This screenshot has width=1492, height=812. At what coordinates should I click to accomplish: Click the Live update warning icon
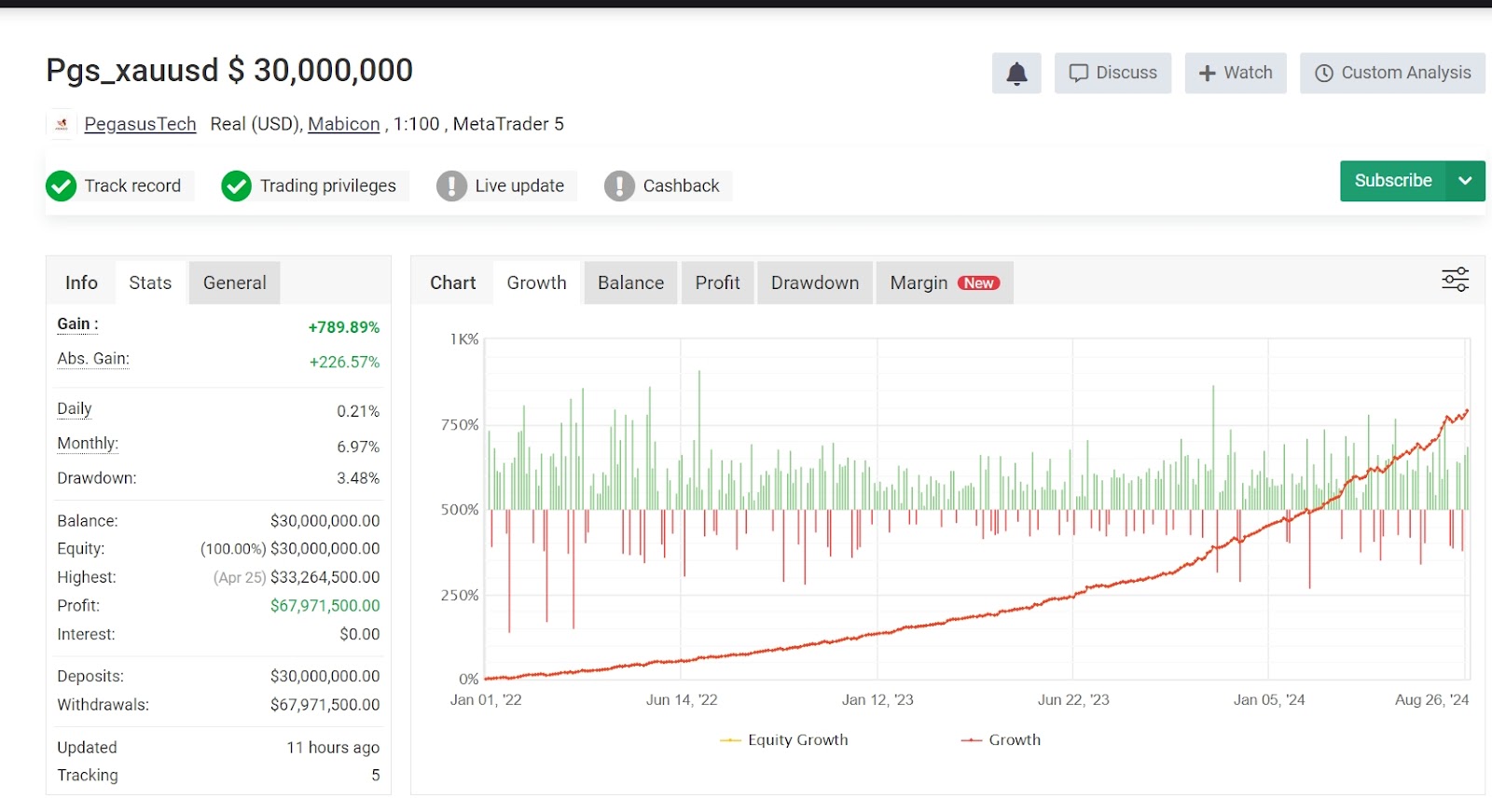(451, 186)
